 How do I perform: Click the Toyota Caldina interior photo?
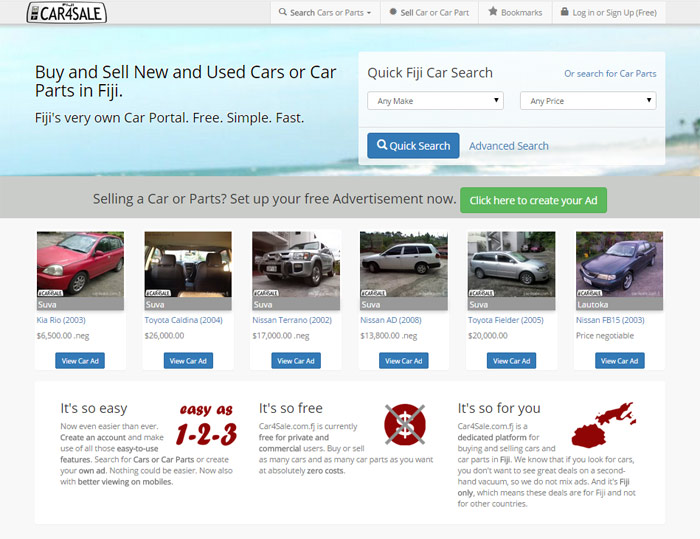click(x=188, y=264)
